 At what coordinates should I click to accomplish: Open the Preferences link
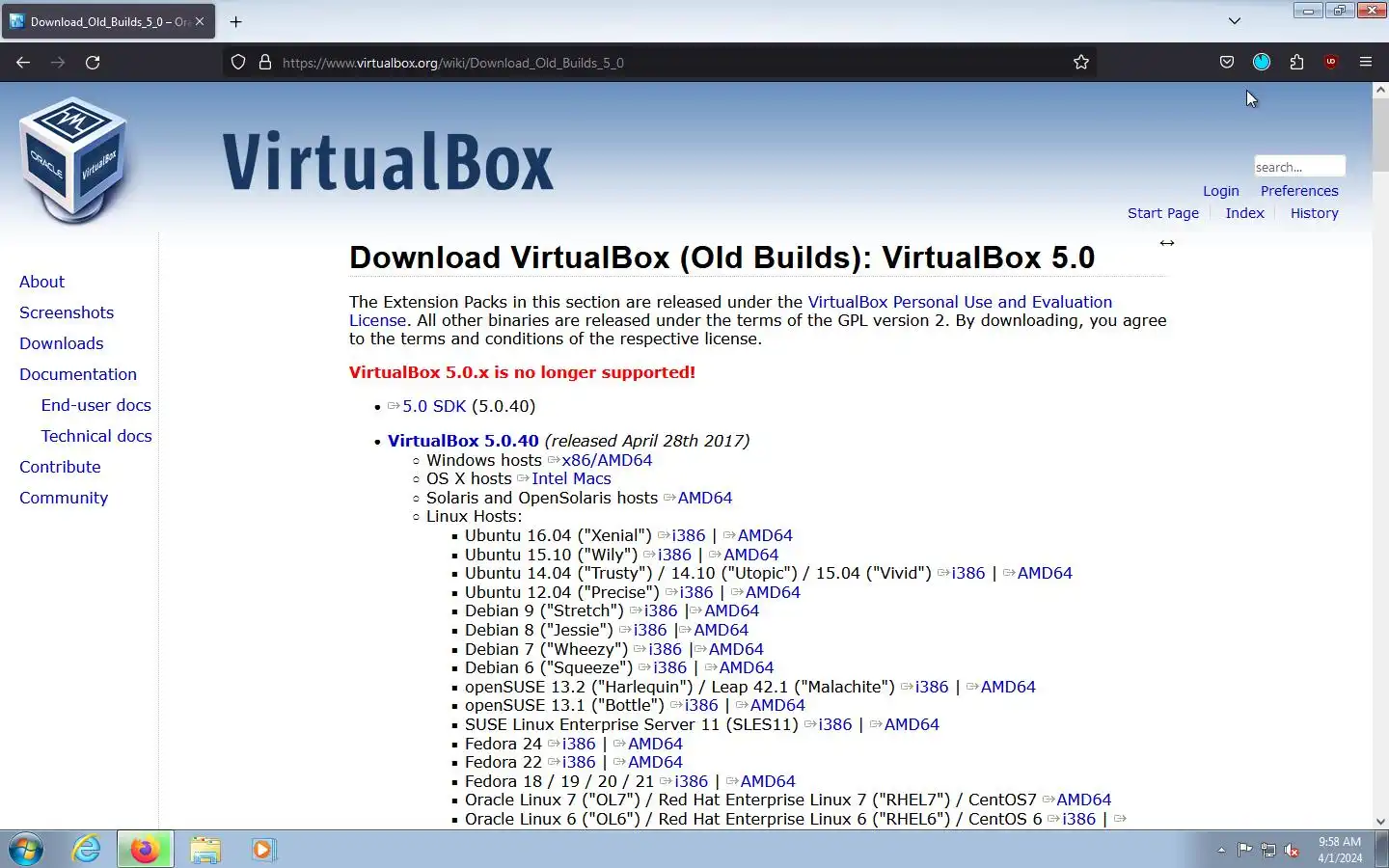click(1299, 191)
